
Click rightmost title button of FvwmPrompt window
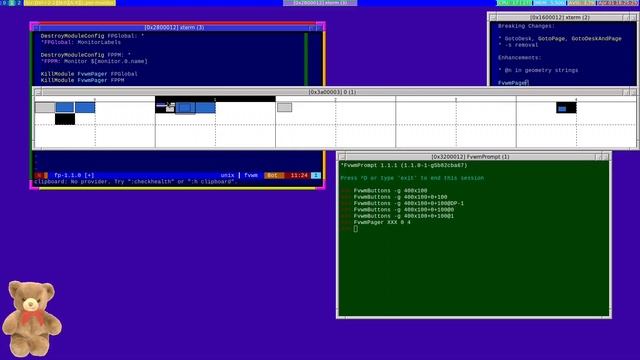coord(606,157)
